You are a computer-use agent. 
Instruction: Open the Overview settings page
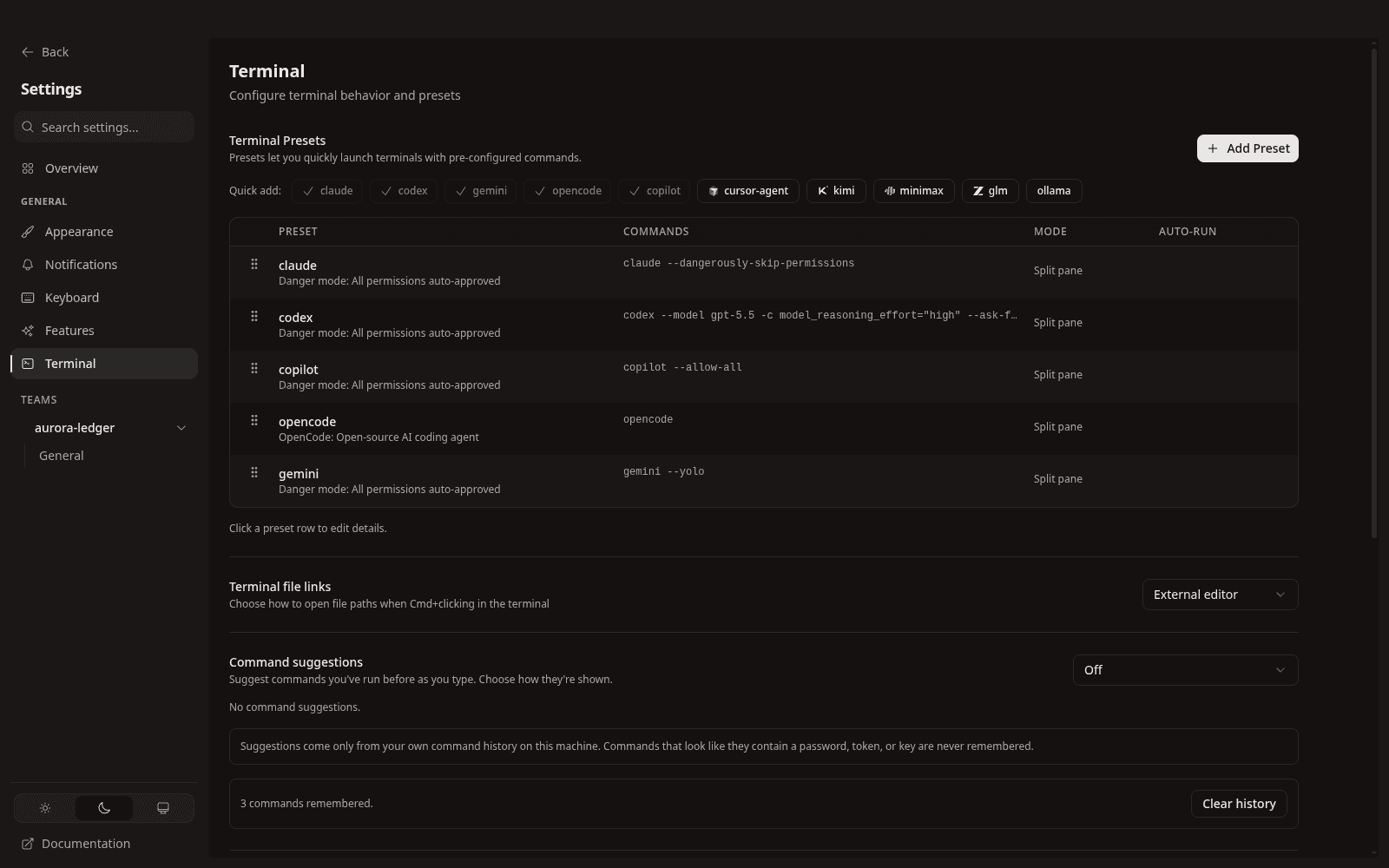[x=104, y=168]
